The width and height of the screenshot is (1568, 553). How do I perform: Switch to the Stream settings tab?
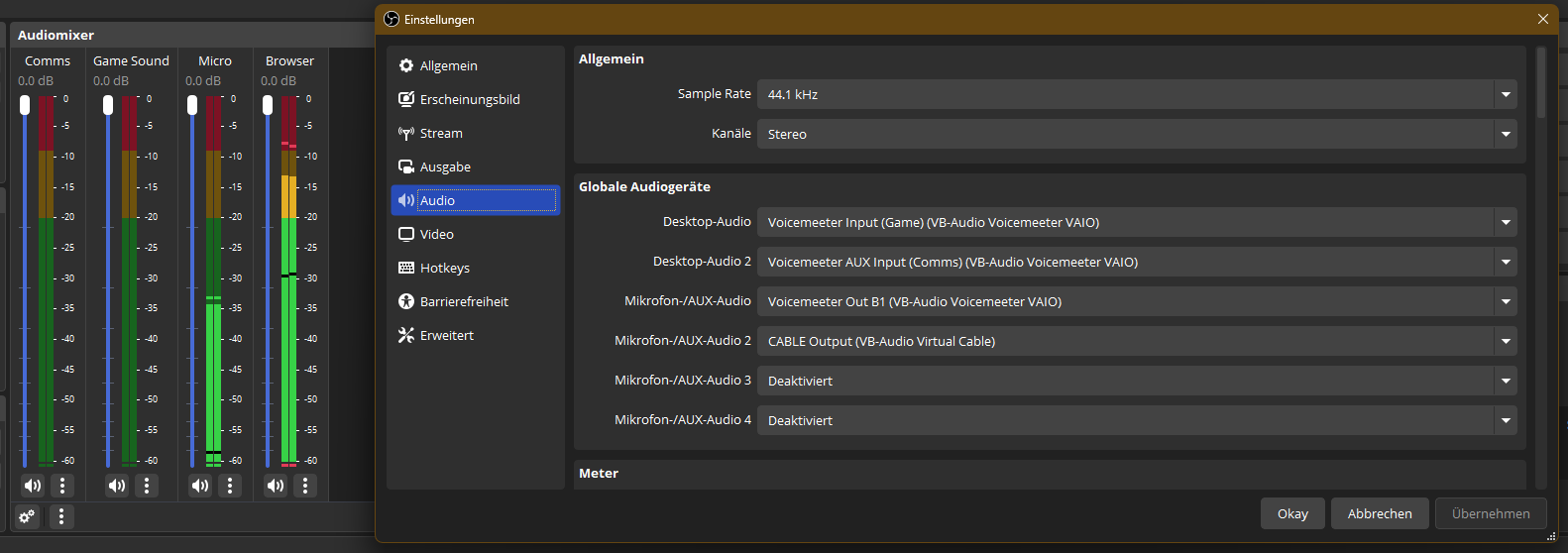pyautogui.click(x=441, y=133)
